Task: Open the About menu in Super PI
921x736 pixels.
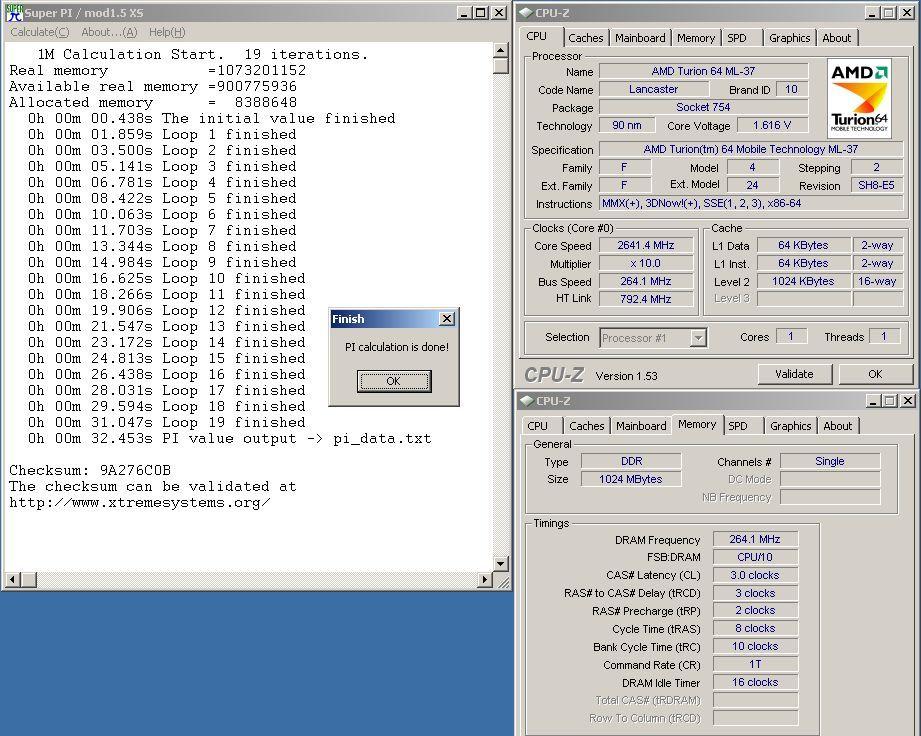Action: [109, 32]
